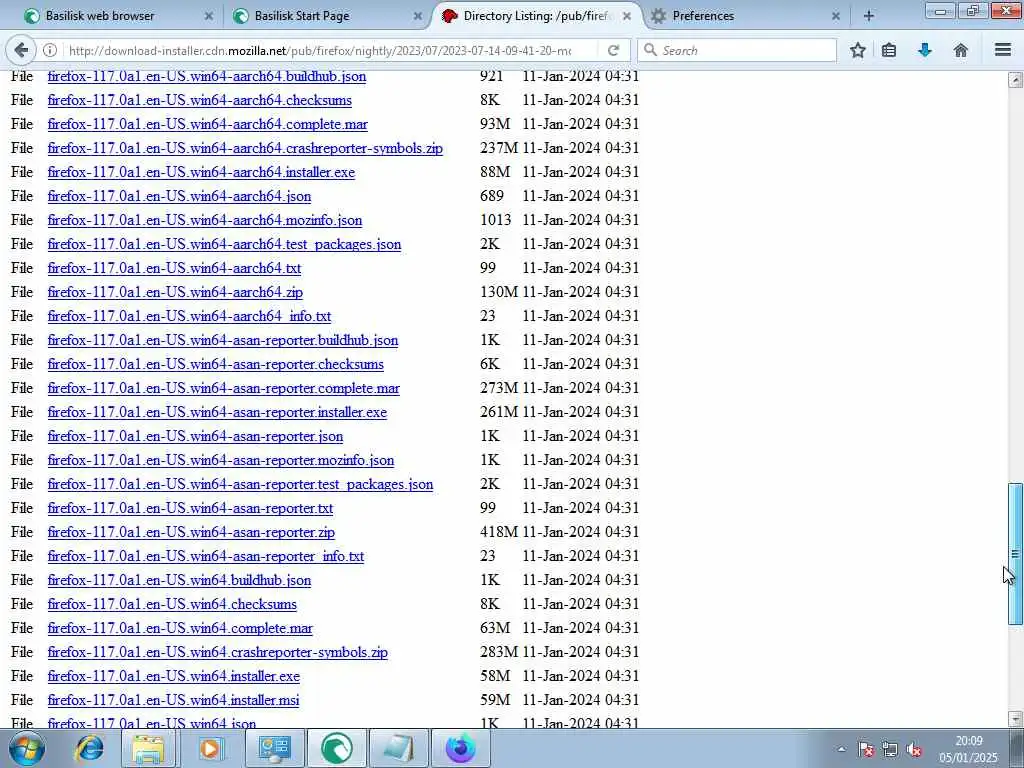Open Action Center flag icon in tray

click(866, 749)
